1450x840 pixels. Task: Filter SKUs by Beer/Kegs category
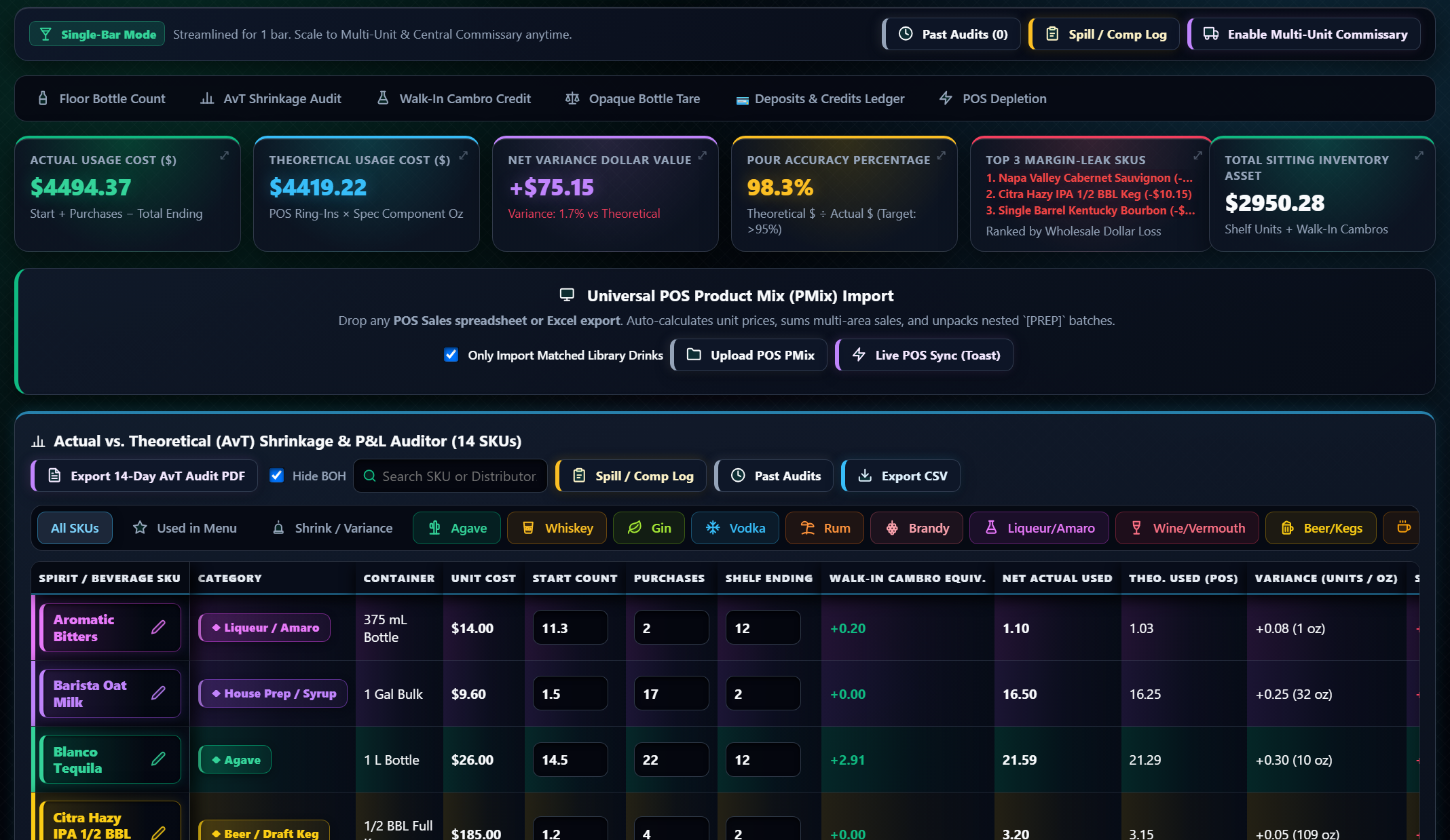[1321, 528]
